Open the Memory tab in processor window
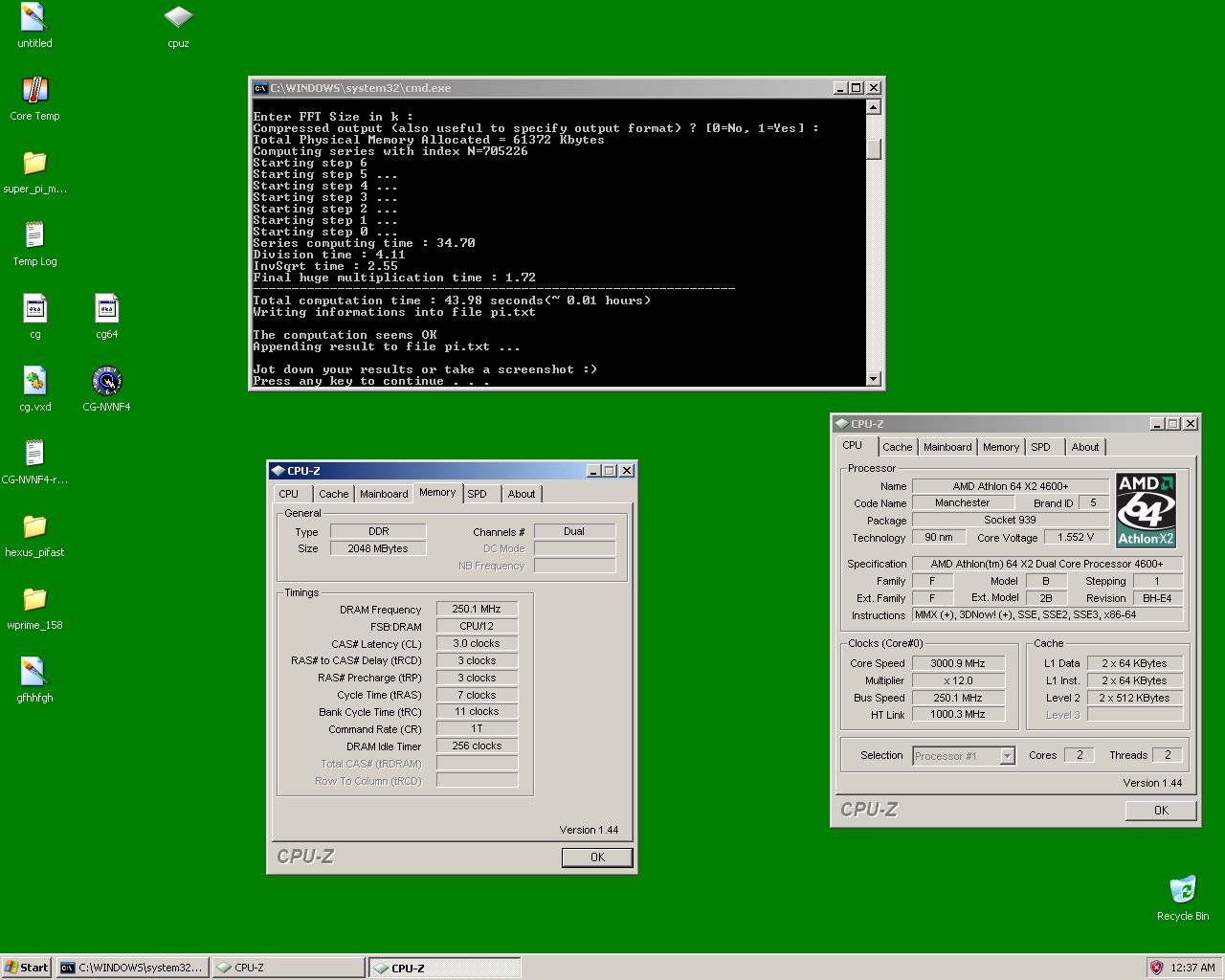Screen dimensions: 1225x980 (1001, 447)
